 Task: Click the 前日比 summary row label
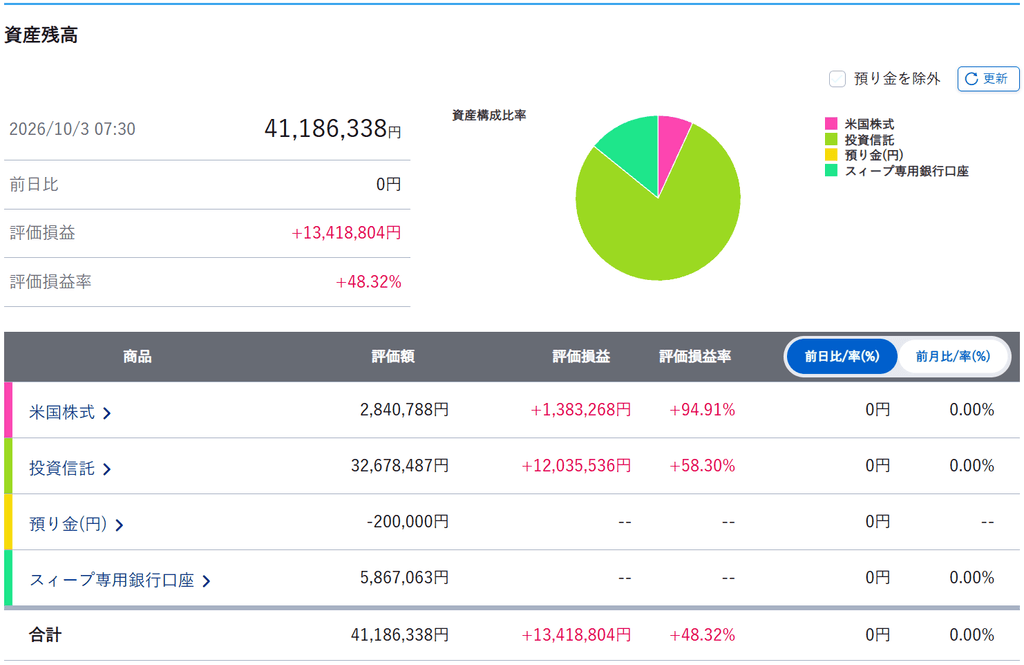point(34,185)
